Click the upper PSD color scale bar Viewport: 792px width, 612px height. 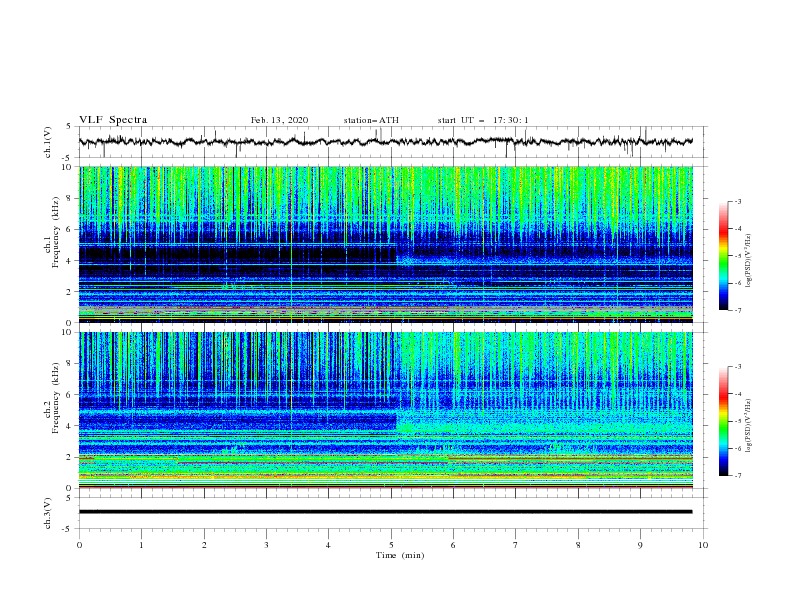tap(724, 256)
